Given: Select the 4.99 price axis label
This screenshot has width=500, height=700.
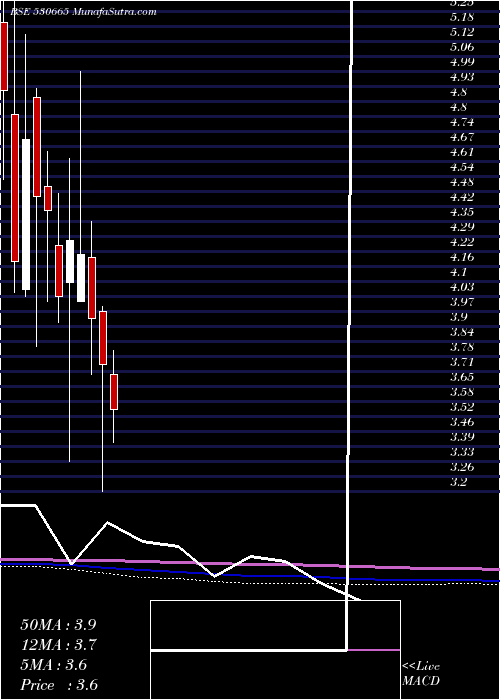Looking at the screenshot, I should click(462, 62).
